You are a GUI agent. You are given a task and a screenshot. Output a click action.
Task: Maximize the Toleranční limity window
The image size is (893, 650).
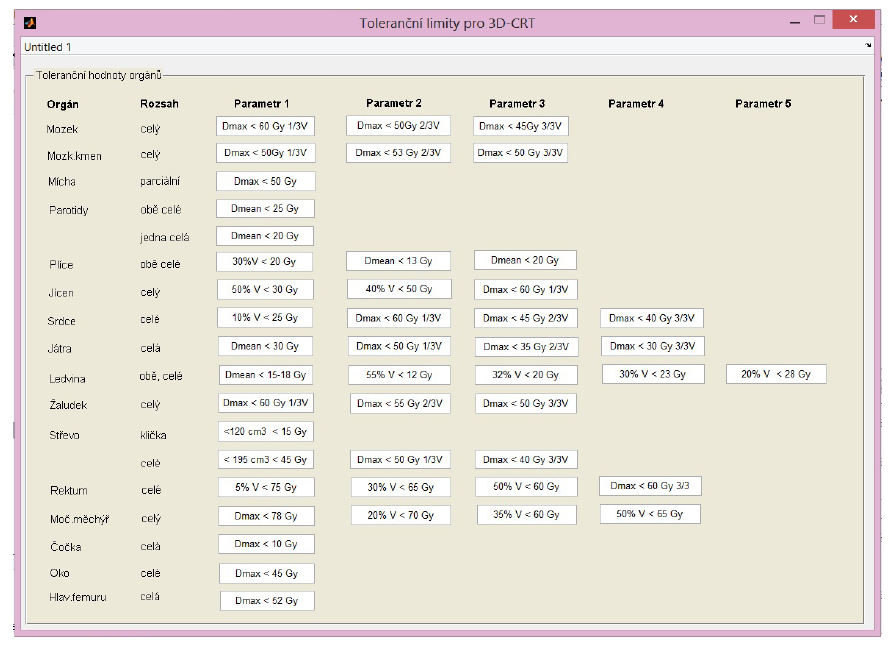pyautogui.click(x=819, y=19)
